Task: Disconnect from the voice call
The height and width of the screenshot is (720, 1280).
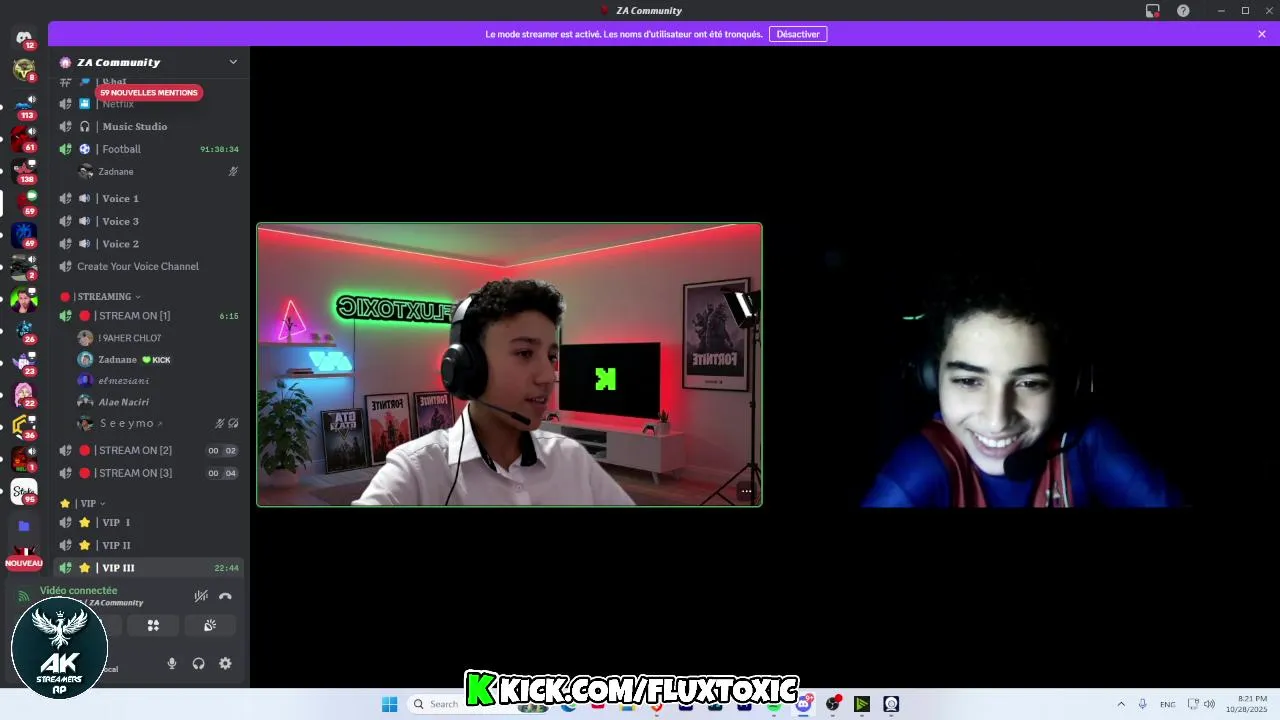Action: click(x=225, y=596)
